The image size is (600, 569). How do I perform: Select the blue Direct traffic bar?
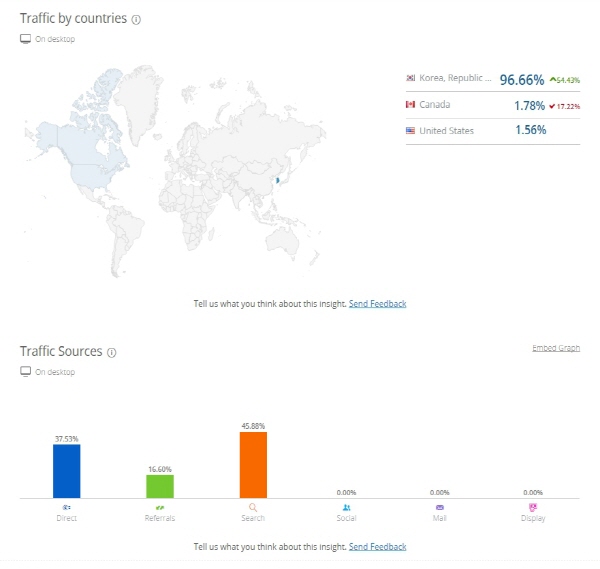coord(67,470)
